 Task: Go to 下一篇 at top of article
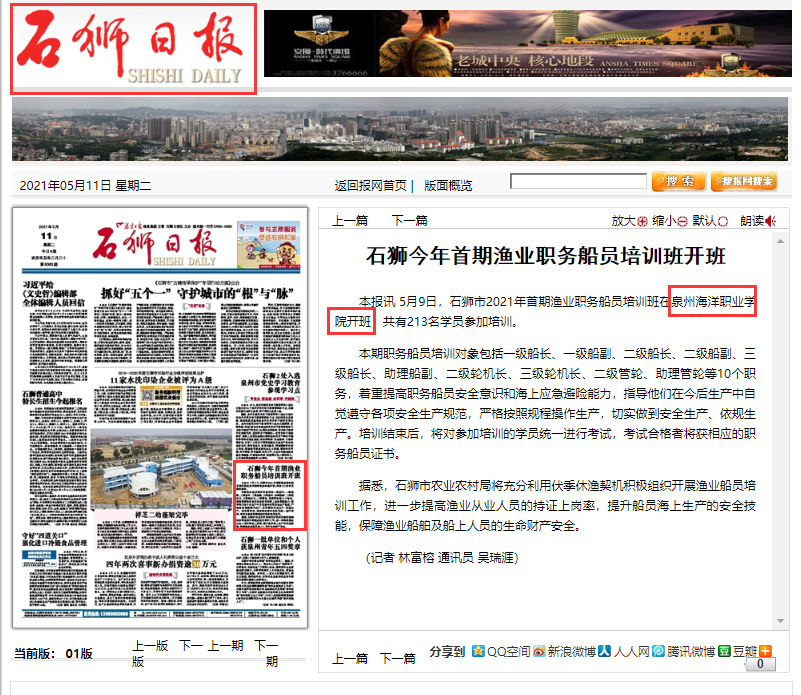point(409,221)
